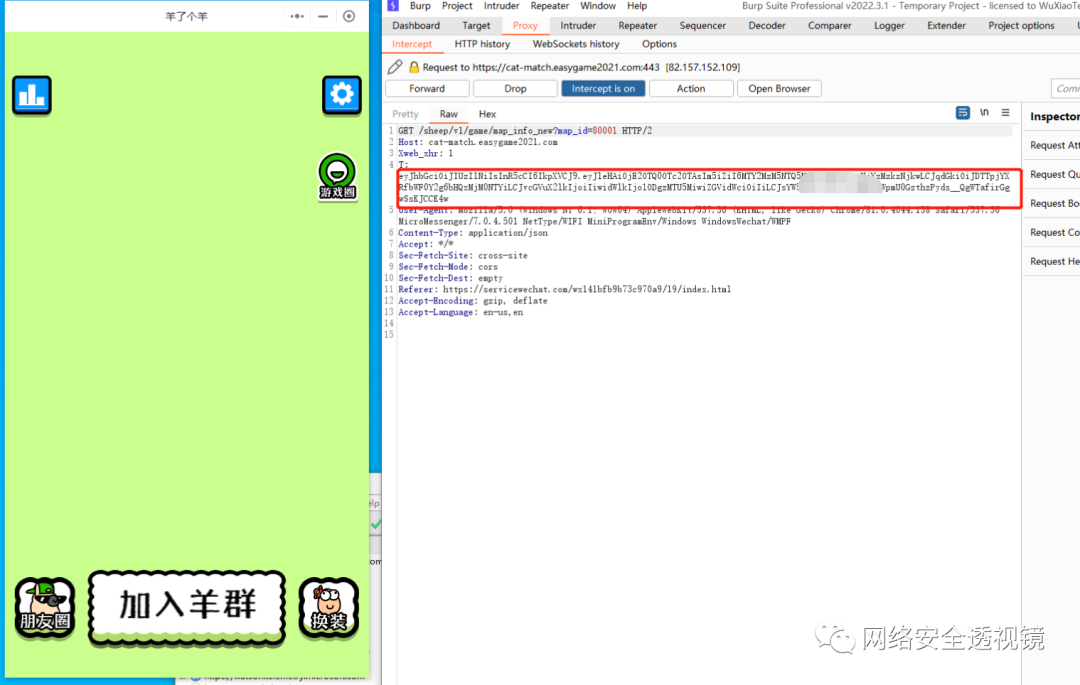Open the WebSockets history sub-tab
The image size is (1080, 685).
click(576, 44)
